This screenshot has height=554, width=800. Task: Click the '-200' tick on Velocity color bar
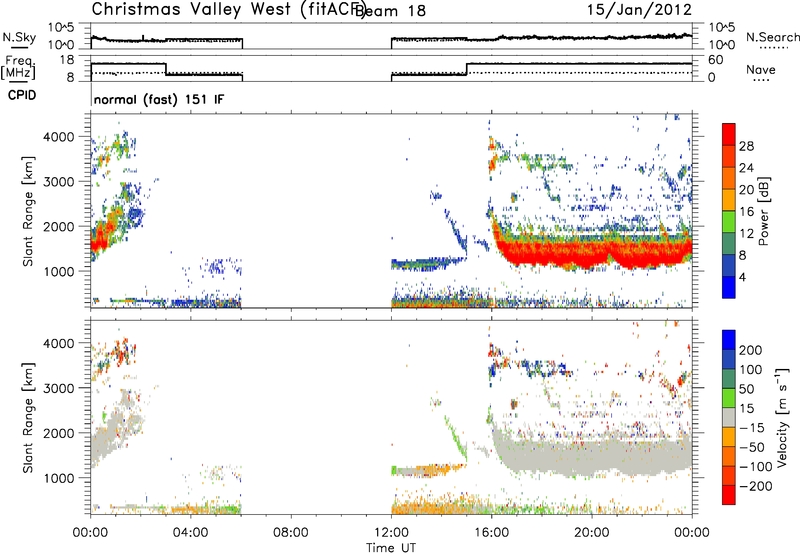[755, 486]
